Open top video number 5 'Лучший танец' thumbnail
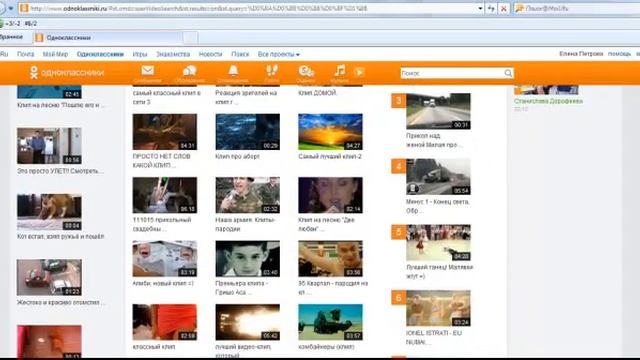 (438, 242)
